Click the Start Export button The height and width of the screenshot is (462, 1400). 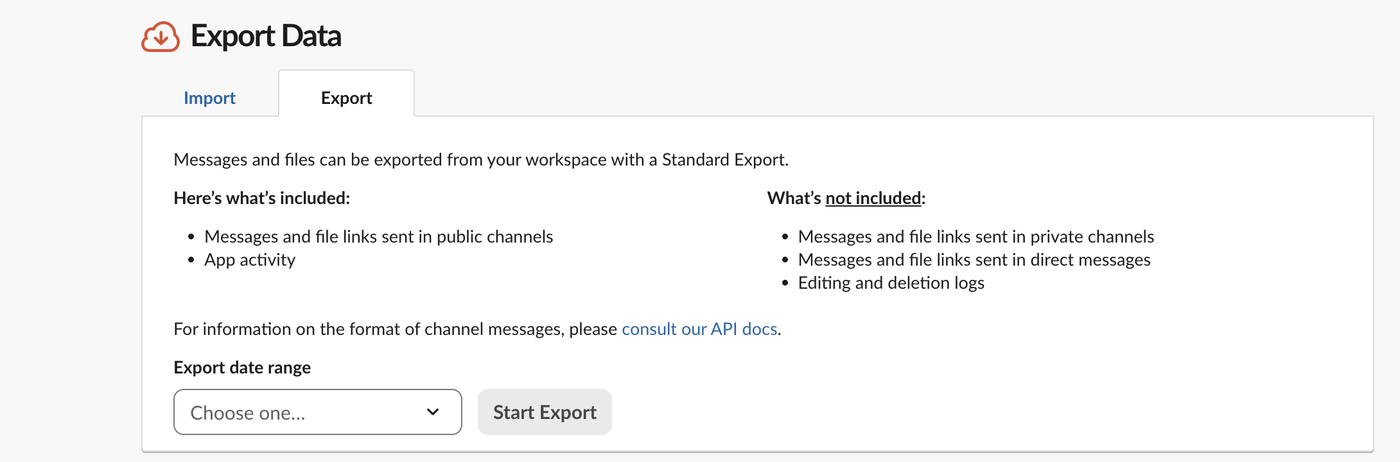pos(545,412)
